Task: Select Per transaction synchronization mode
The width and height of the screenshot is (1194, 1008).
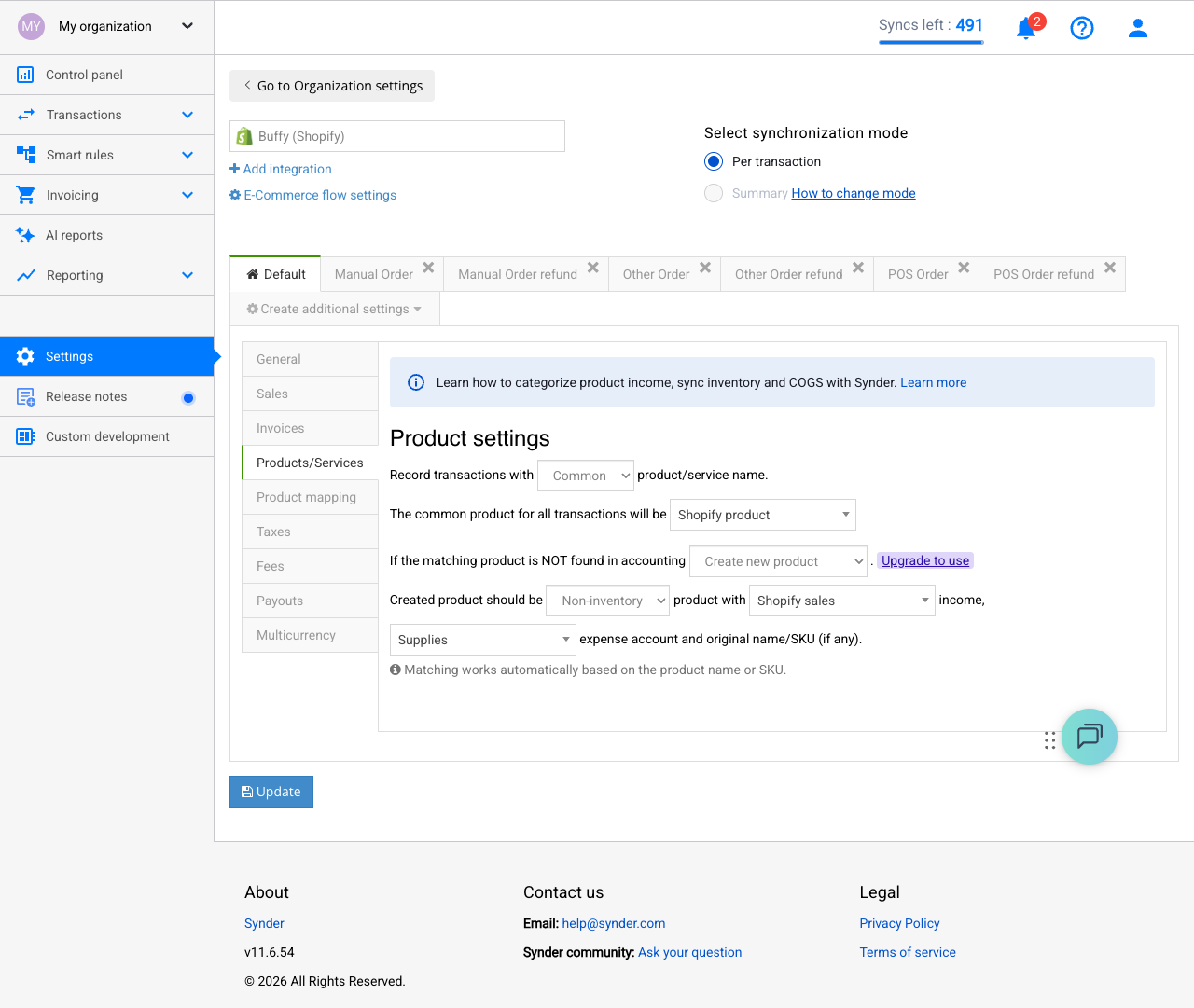Action: click(713, 161)
